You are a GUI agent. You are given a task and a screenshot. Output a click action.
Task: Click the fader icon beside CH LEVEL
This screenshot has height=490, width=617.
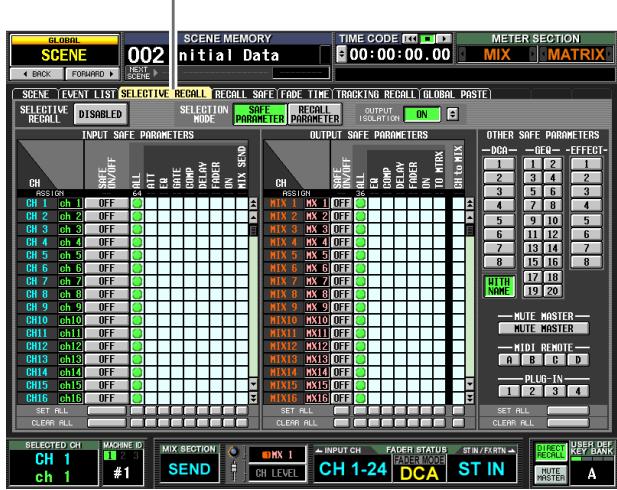234,470
